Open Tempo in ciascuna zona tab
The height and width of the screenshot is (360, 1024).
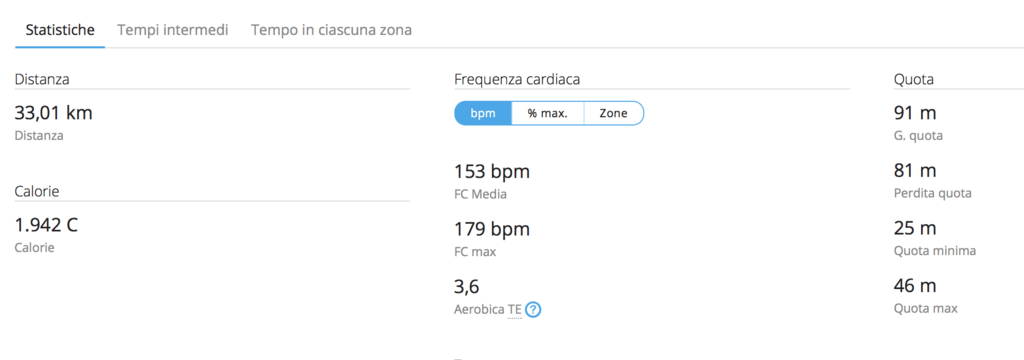[331, 30]
